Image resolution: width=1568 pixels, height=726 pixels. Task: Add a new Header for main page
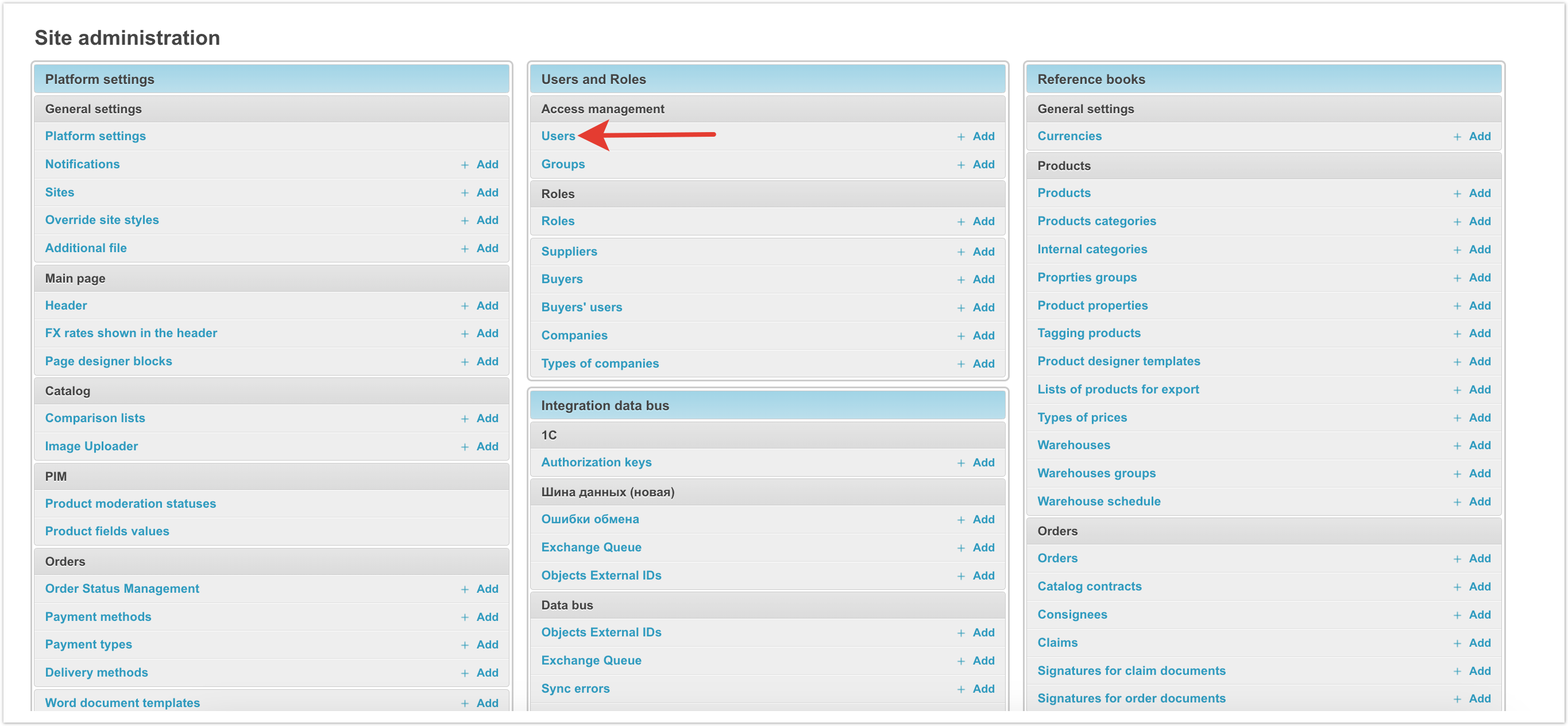pyautogui.click(x=486, y=306)
